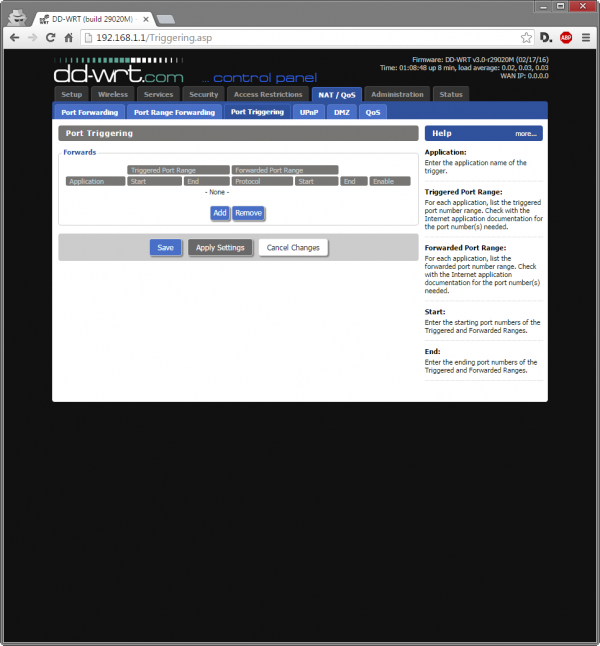Open the Administration tab
Screen dimensions: 600x646
coord(397,94)
